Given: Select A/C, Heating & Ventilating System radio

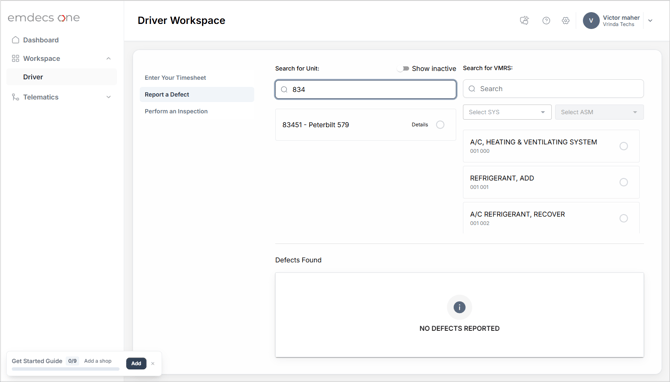Looking at the screenshot, I should click(x=624, y=146).
